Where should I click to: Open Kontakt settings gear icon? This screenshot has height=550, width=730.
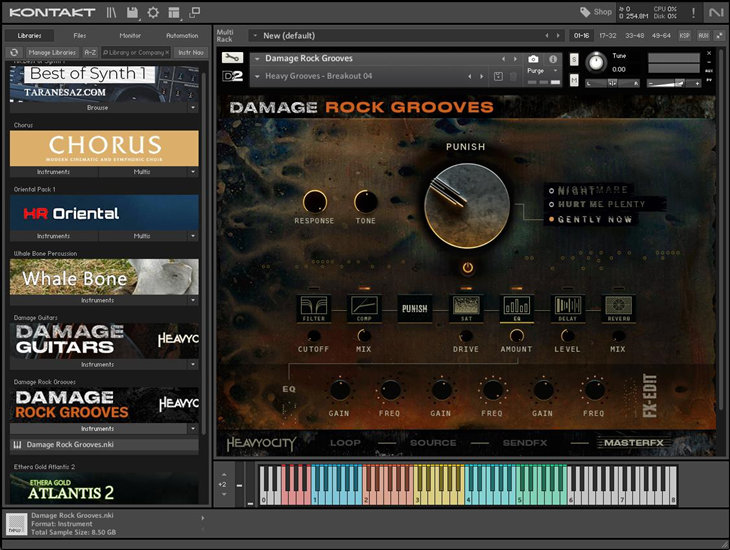[153, 12]
